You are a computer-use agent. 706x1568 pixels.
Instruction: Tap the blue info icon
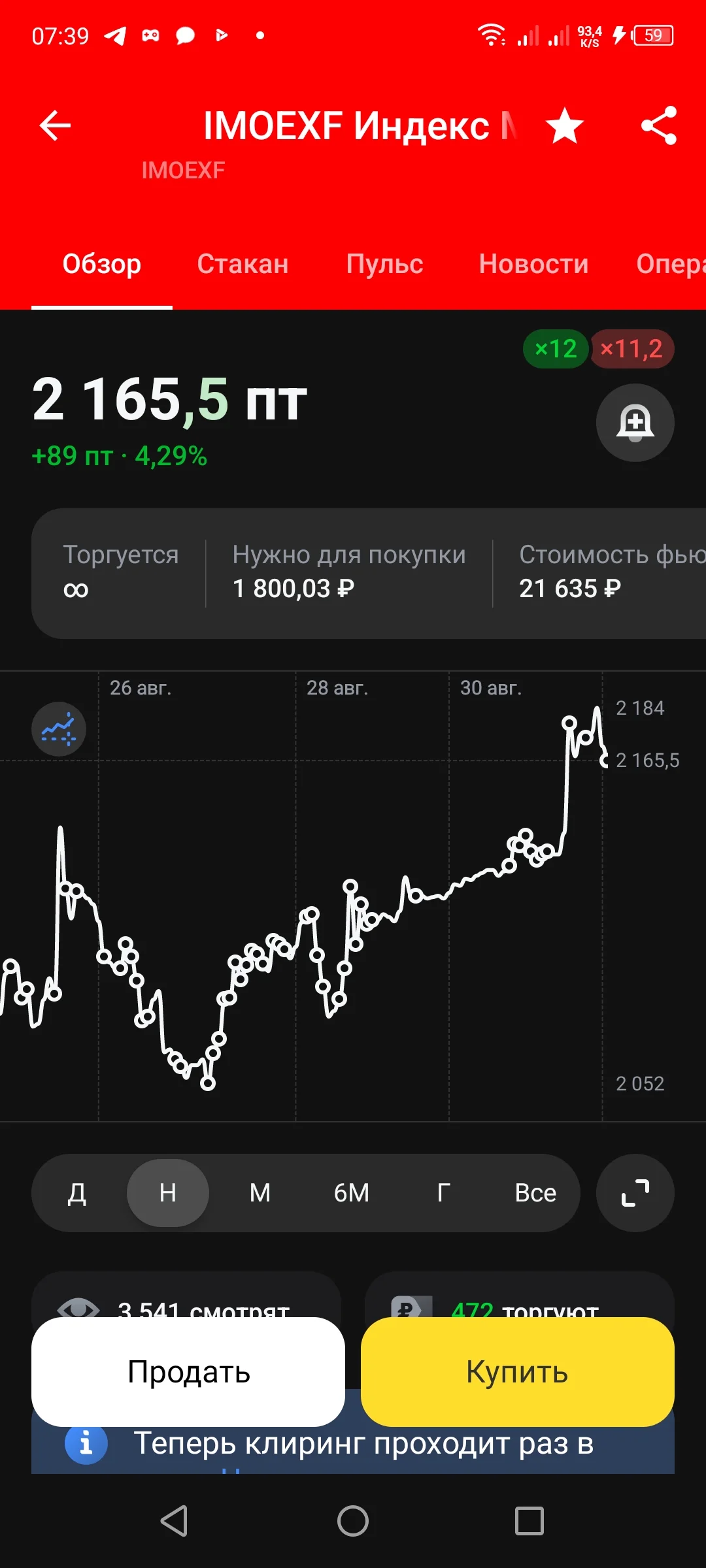point(86,1443)
